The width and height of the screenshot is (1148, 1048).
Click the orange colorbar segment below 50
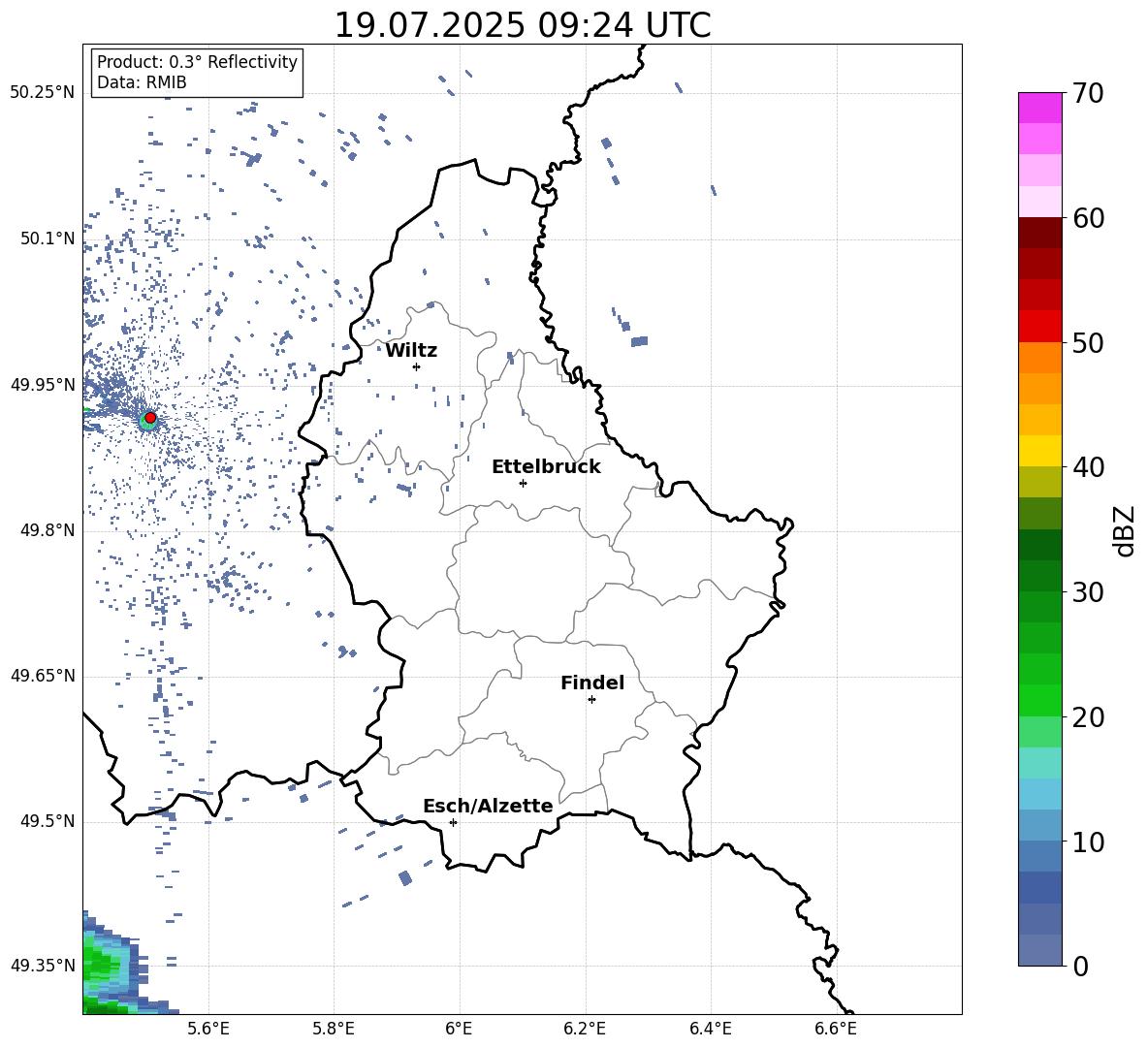pos(1039,358)
